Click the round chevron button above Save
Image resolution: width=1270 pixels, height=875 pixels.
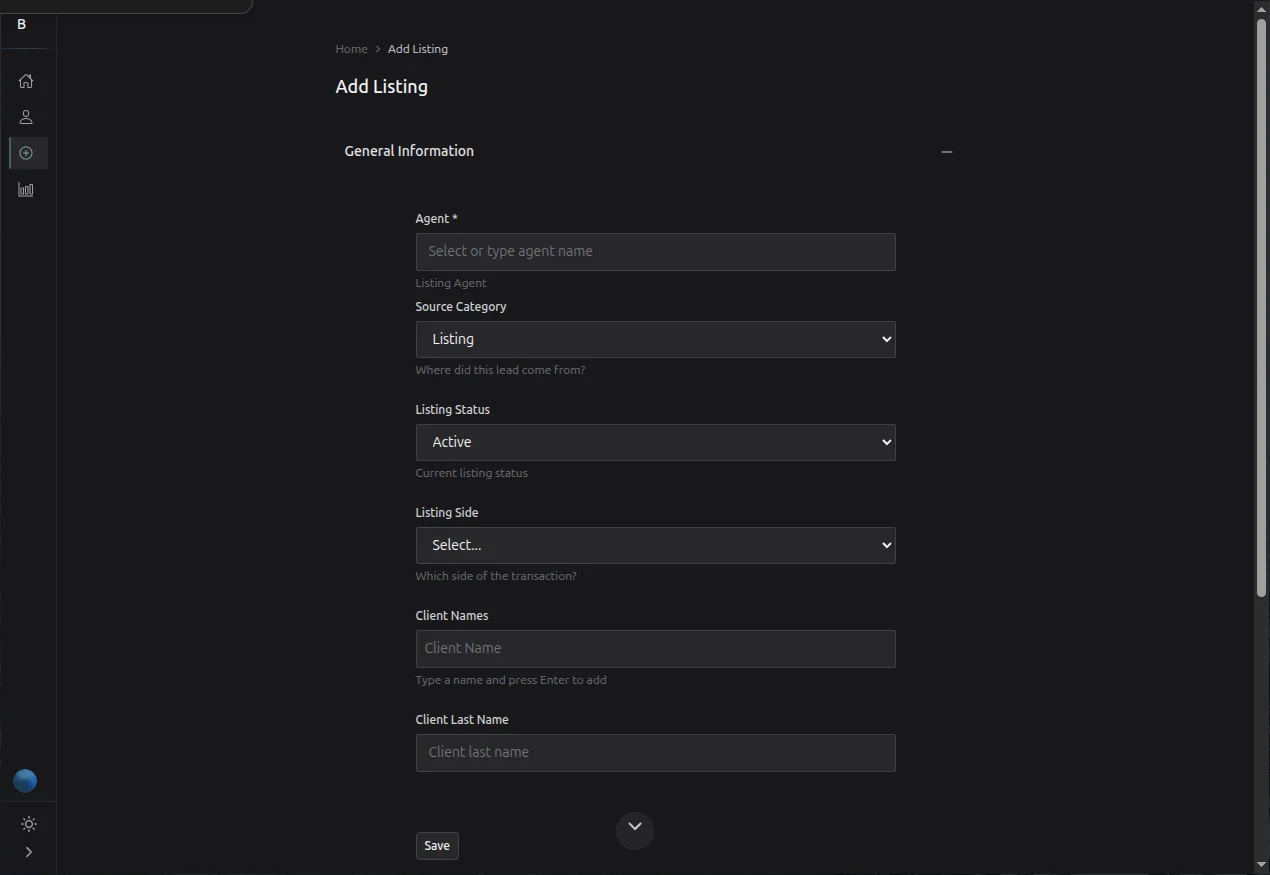[x=635, y=829]
